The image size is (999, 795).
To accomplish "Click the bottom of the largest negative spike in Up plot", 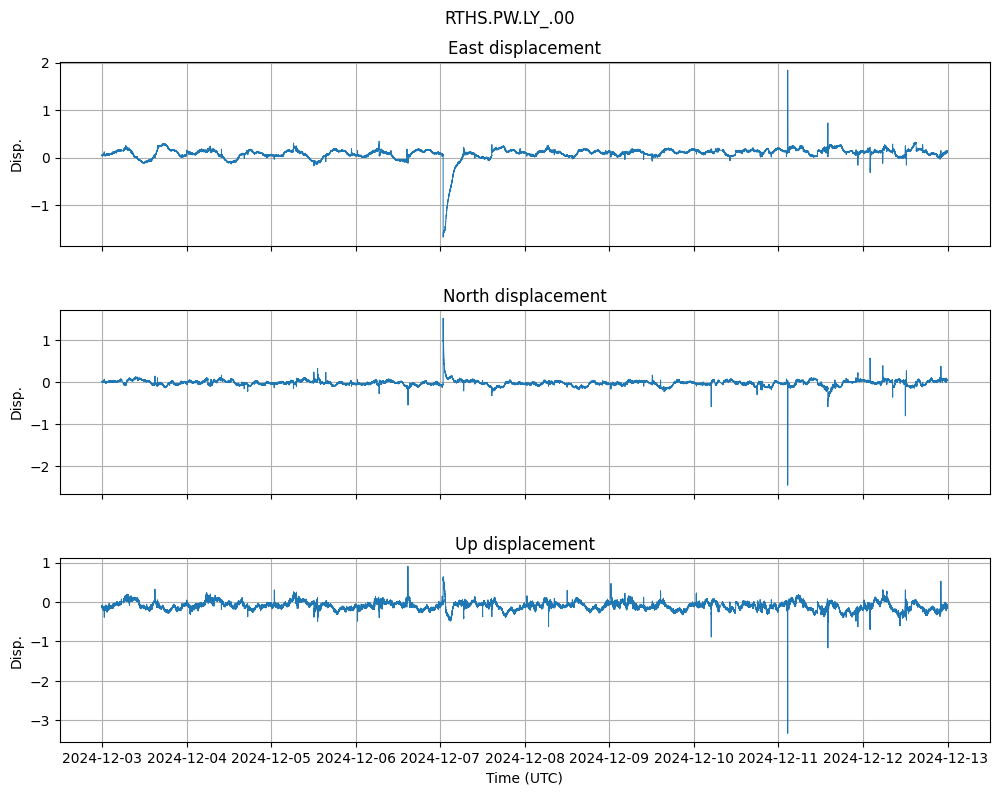I will pos(787,732).
